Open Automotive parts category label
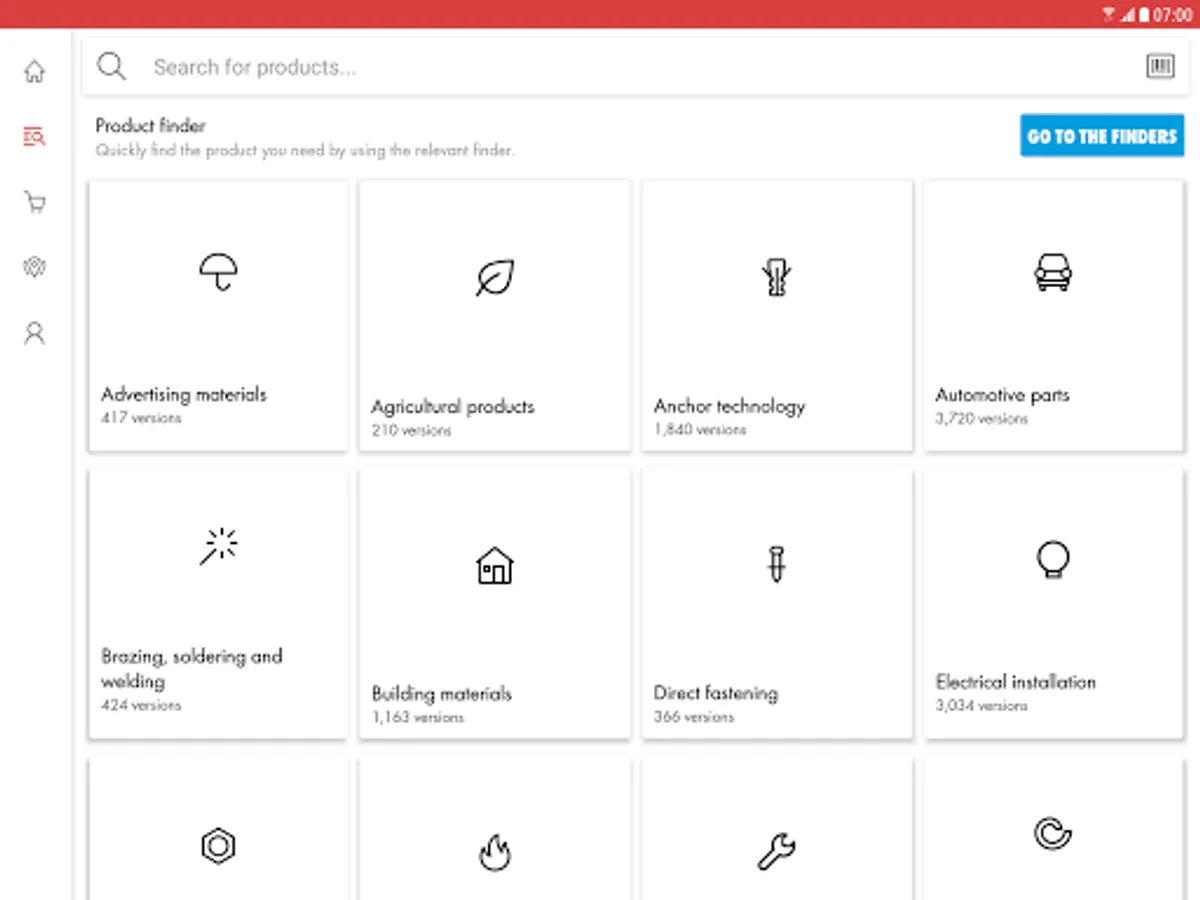Screen dimensions: 1200x900 (x=1002, y=395)
